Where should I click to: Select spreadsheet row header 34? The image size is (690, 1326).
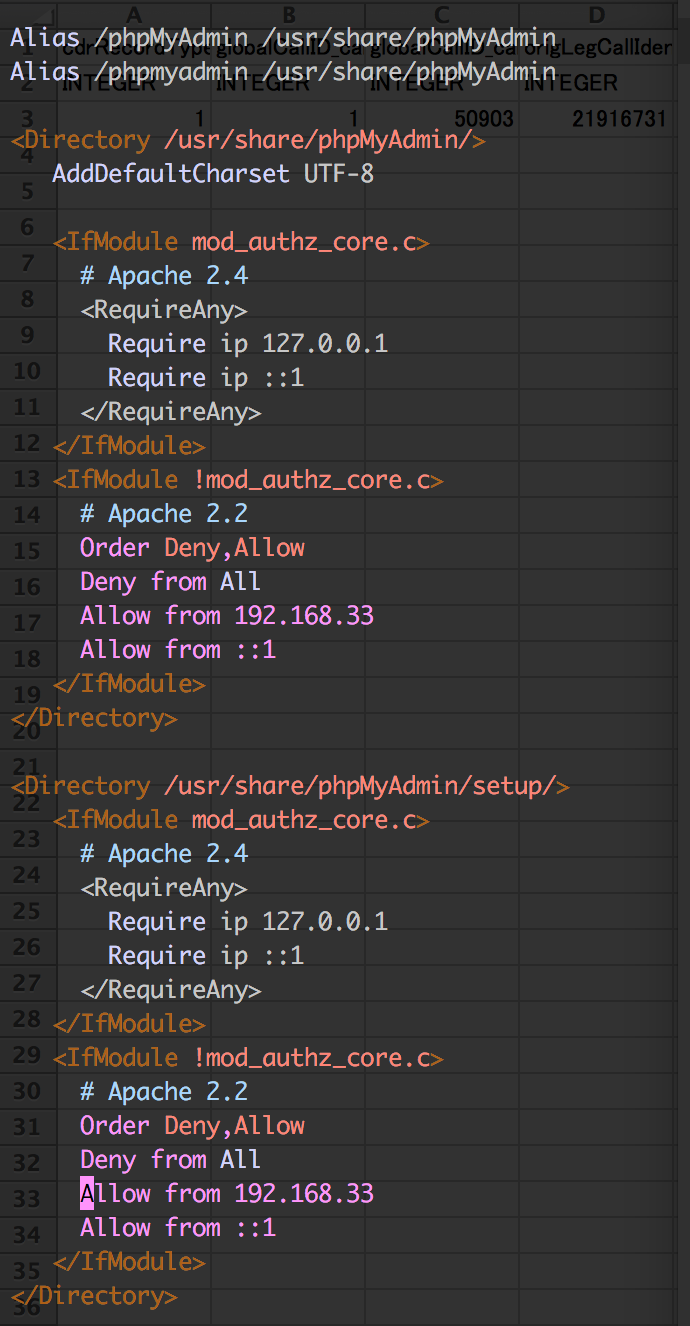(28, 1235)
